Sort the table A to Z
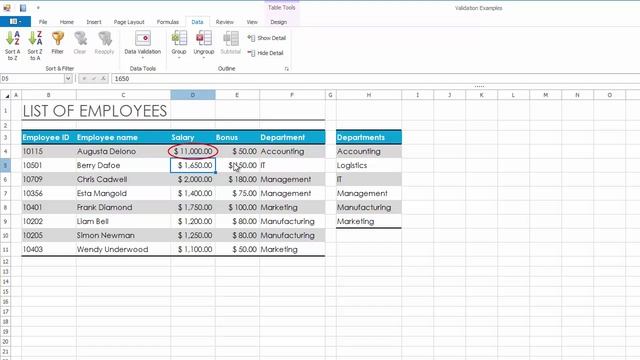This screenshot has height=360, width=640. coord(12,46)
